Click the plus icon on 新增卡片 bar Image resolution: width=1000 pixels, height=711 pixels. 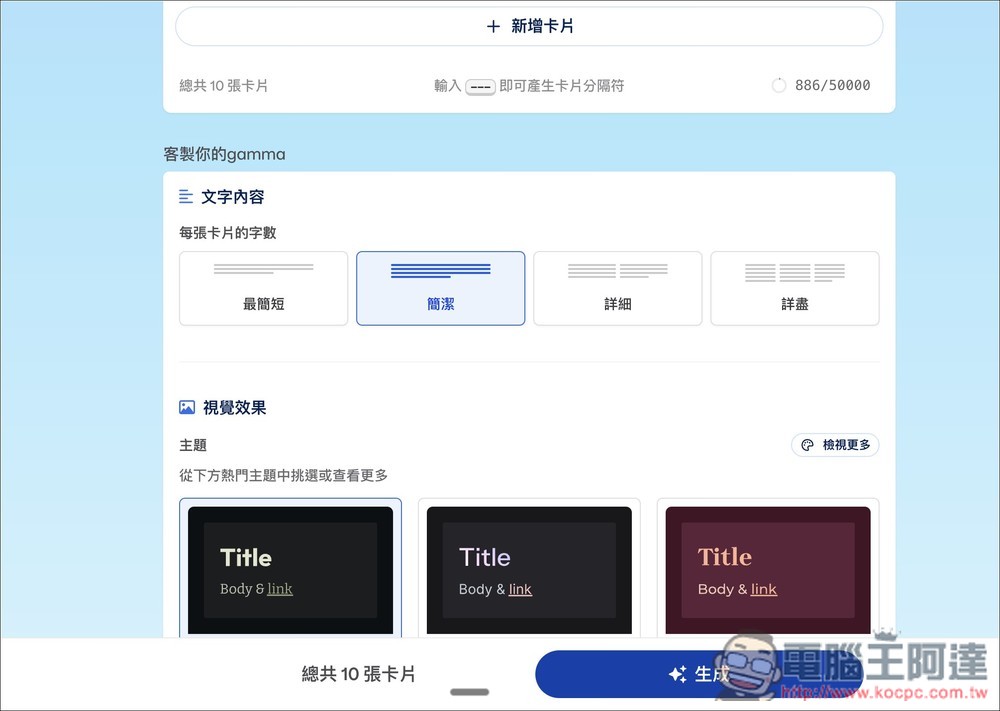tap(492, 26)
